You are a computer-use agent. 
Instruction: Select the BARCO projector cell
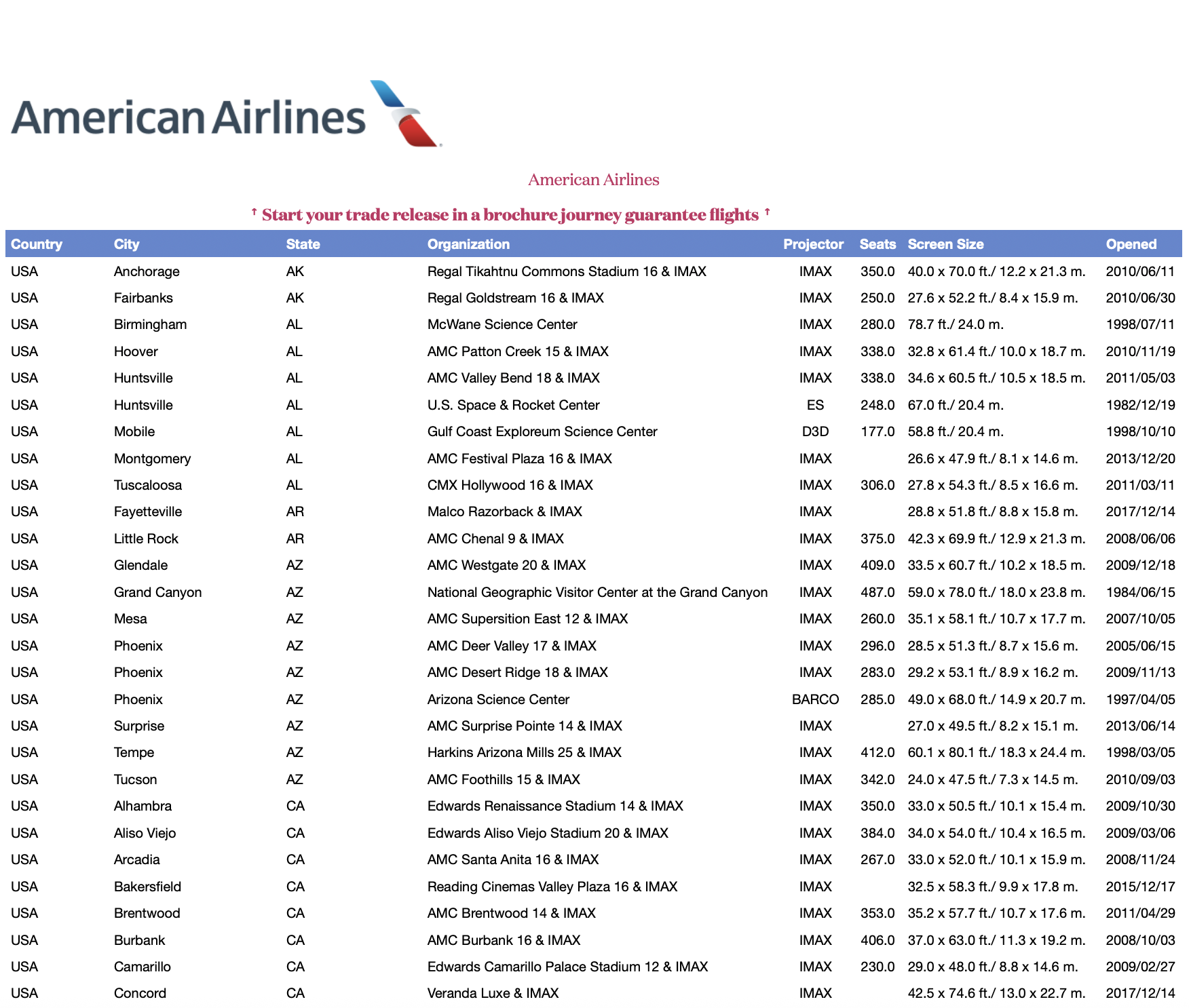[x=815, y=699]
